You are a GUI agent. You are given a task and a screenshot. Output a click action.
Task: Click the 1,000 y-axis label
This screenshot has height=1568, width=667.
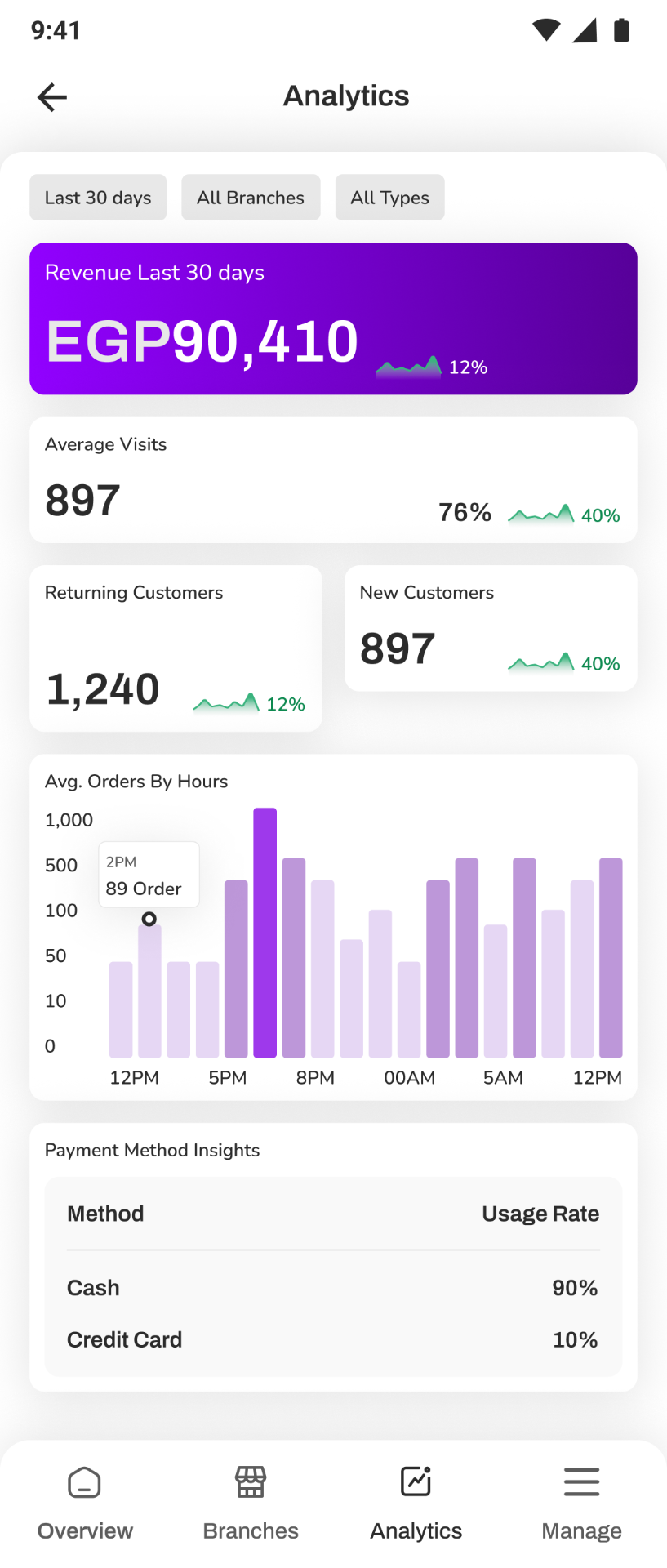[69, 820]
